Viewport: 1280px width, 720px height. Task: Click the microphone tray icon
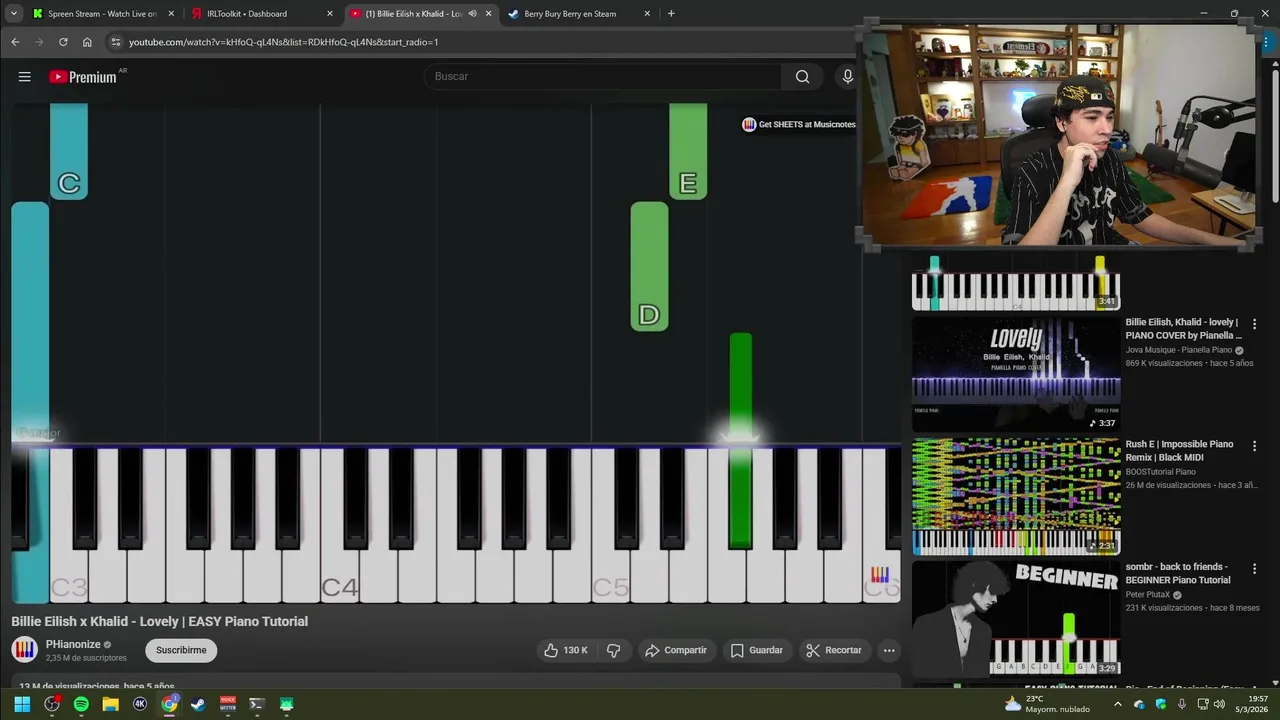(x=1182, y=704)
